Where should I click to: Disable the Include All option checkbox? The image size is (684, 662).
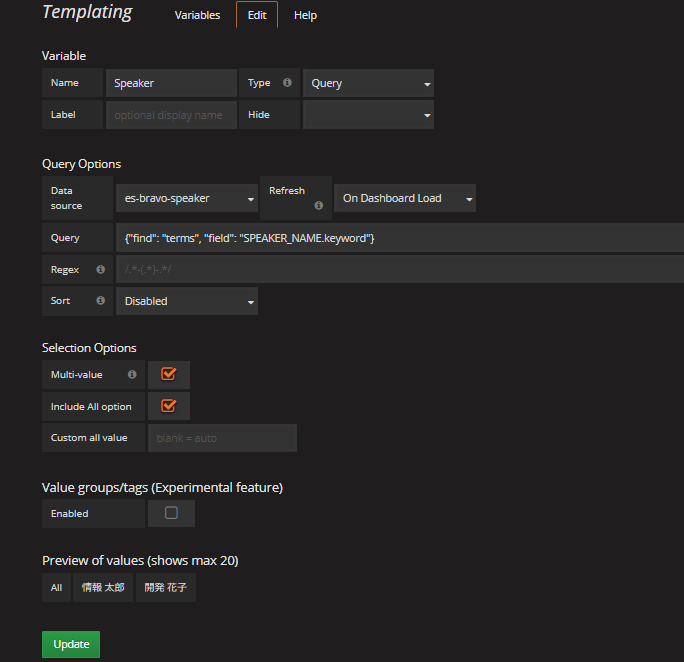[169, 406]
